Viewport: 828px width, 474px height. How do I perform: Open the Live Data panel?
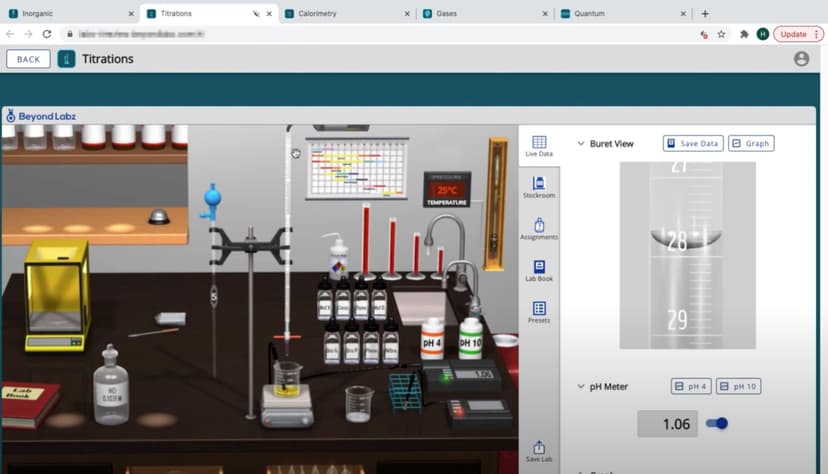[539, 146]
